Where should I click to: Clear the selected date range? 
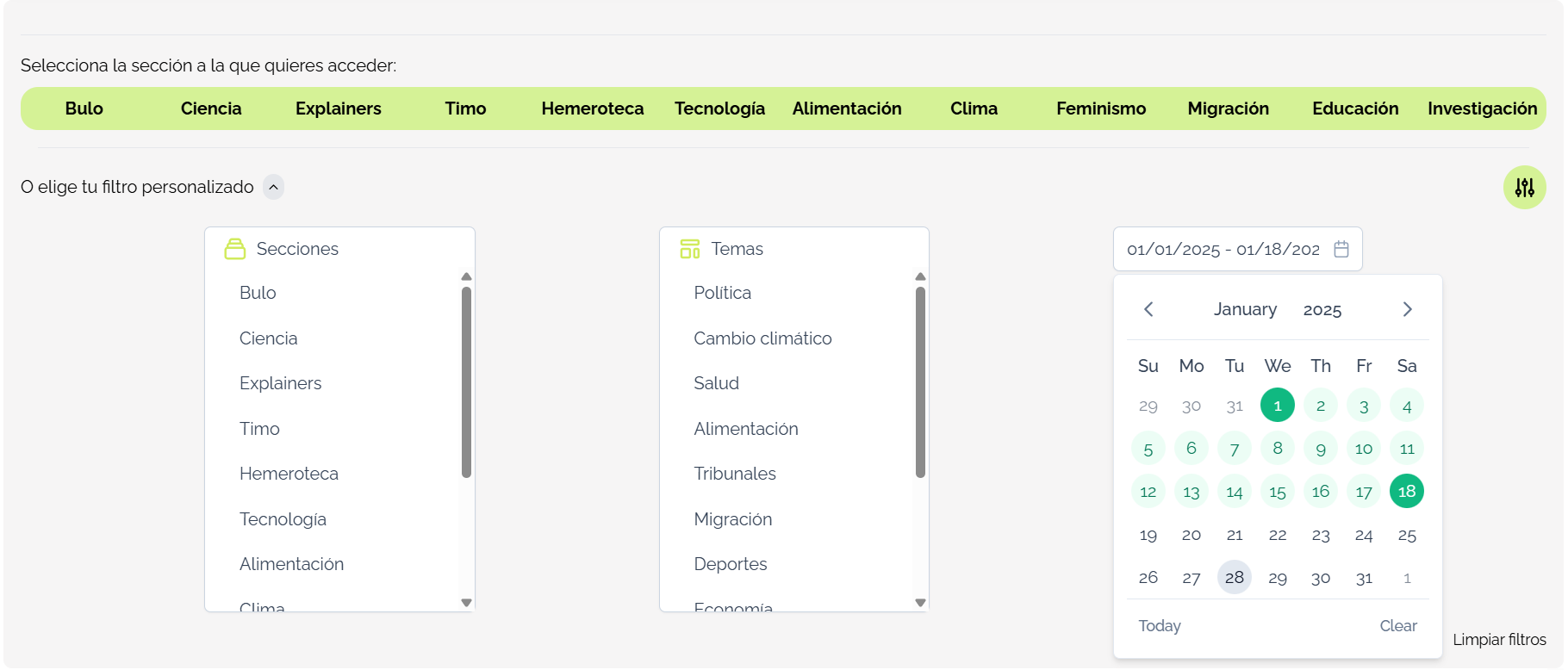tap(1397, 626)
